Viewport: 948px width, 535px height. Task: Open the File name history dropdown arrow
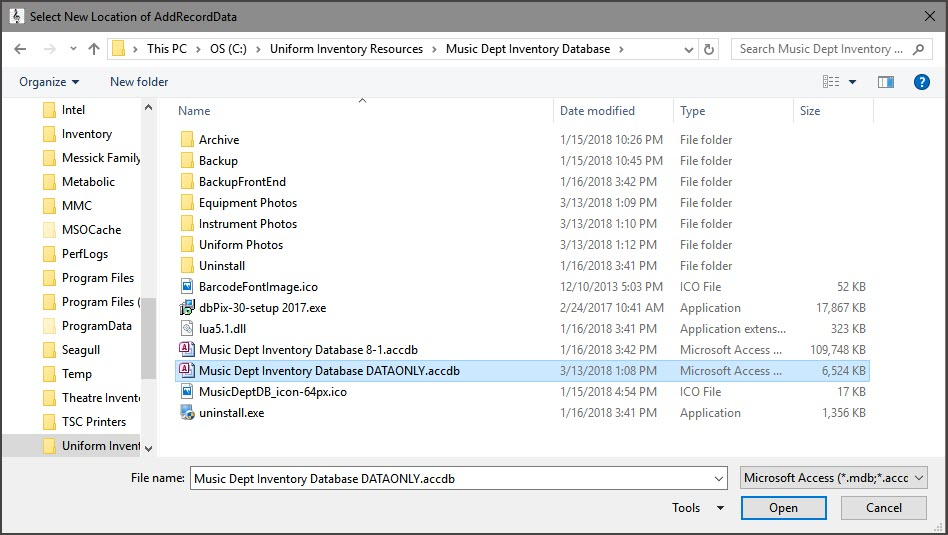click(719, 479)
